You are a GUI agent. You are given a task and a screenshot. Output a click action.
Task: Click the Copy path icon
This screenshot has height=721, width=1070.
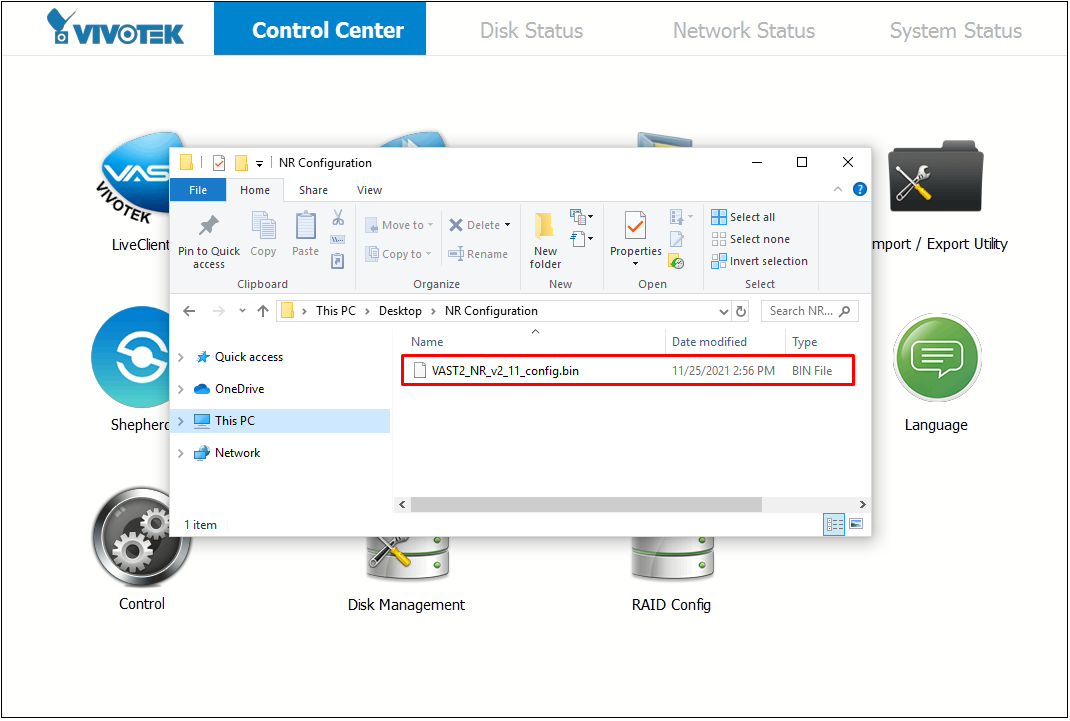click(338, 239)
